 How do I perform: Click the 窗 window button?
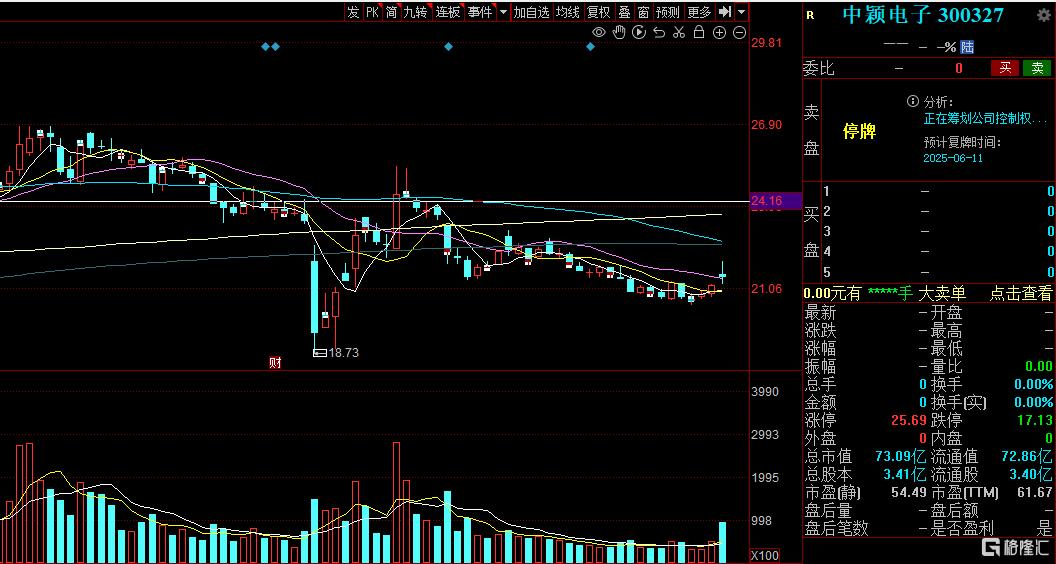click(x=644, y=11)
